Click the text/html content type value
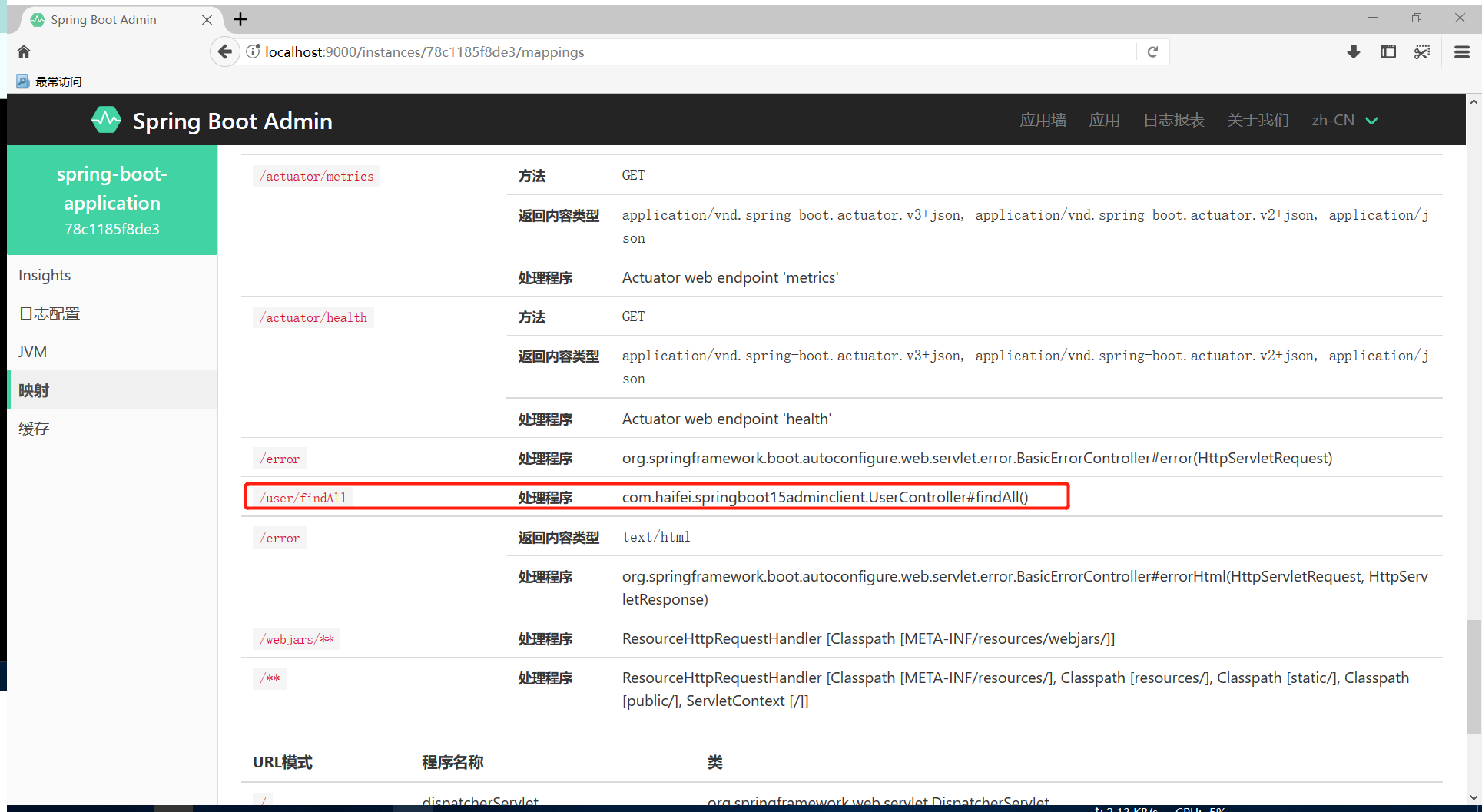Image resolution: width=1482 pixels, height=812 pixels. tap(656, 537)
